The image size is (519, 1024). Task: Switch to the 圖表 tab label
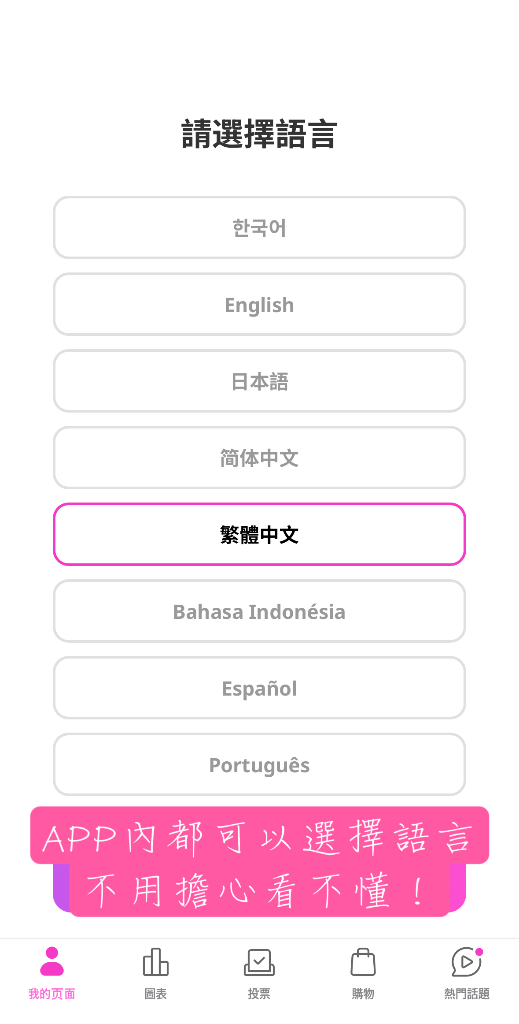[155, 994]
